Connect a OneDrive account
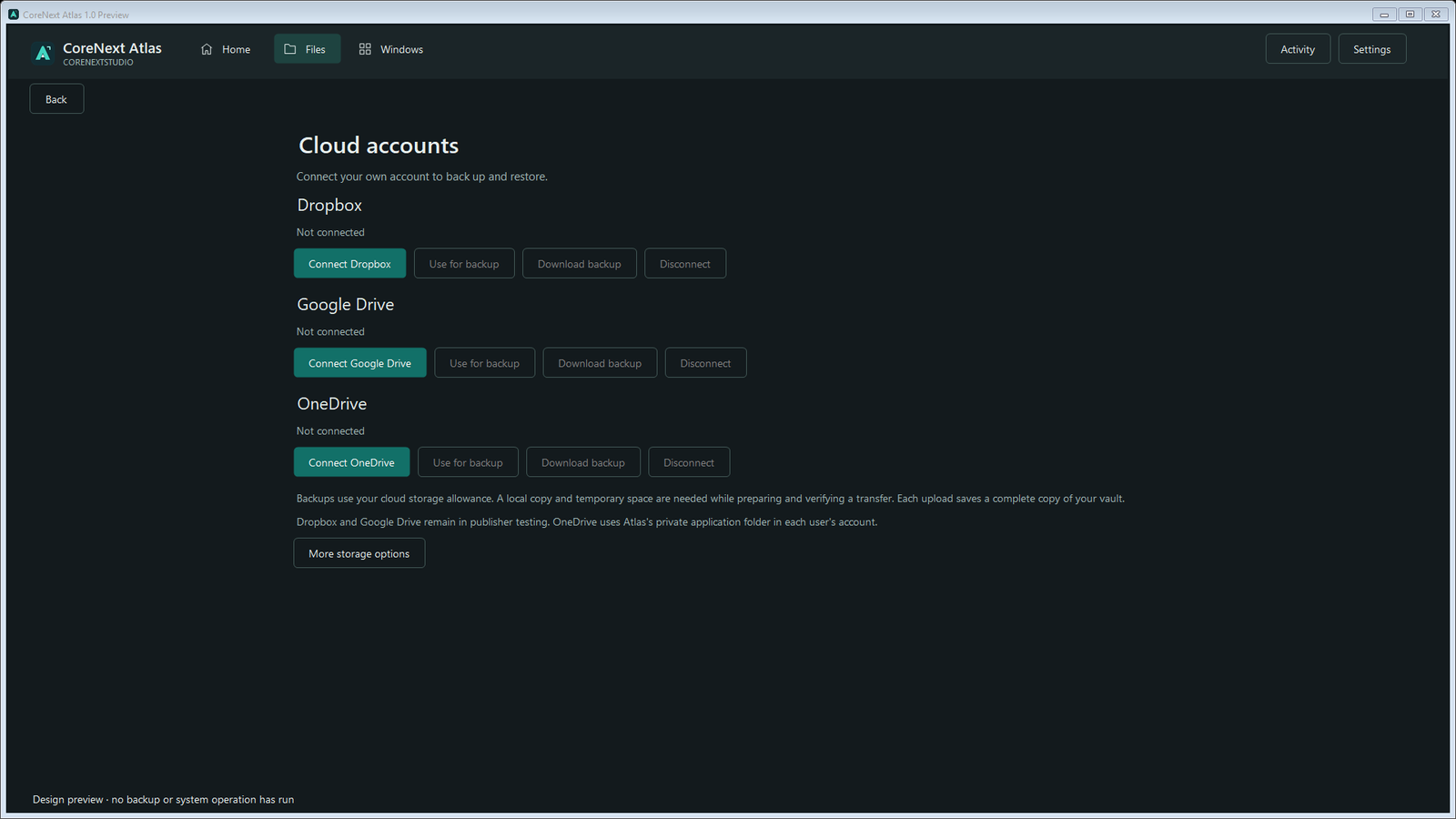This screenshot has width=1456, height=819. [x=351, y=462]
